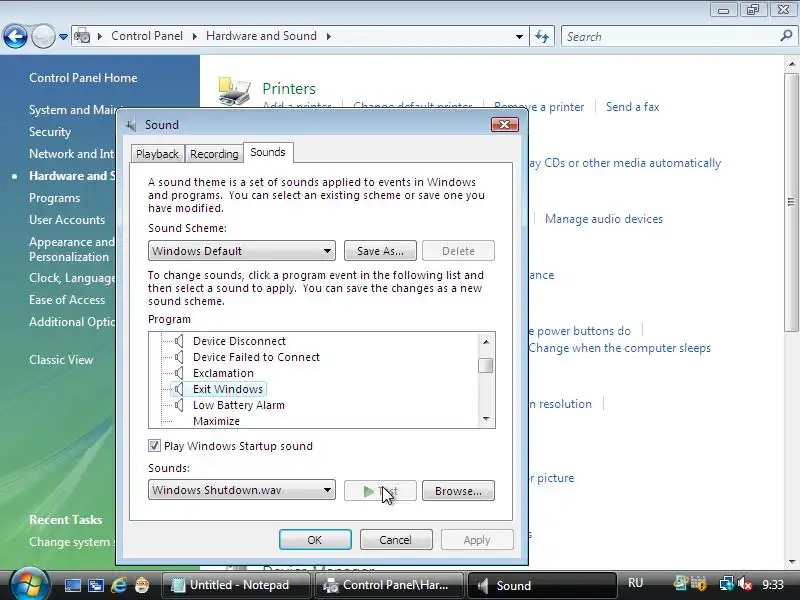Switch to the Playback tab

tap(157, 154)
